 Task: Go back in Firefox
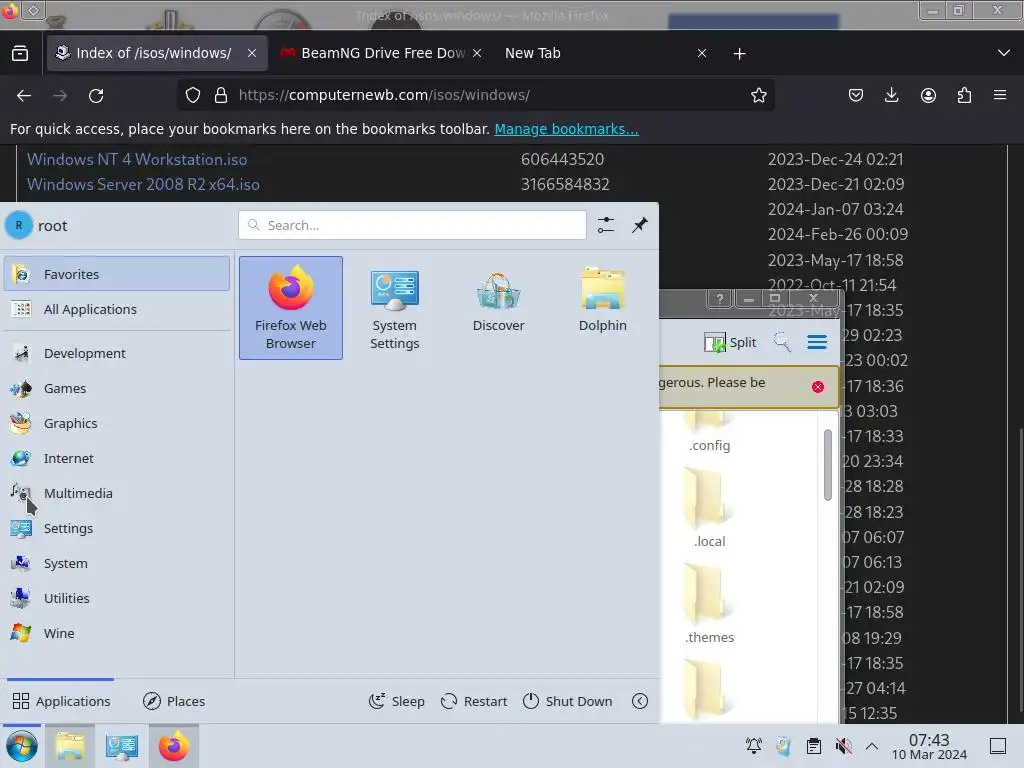pos(24,95)
